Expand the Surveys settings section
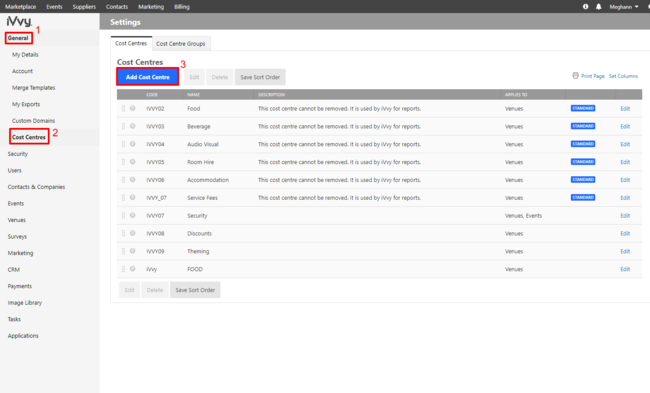Viewport: 650px width, 393px height. (x=17, y=237)
